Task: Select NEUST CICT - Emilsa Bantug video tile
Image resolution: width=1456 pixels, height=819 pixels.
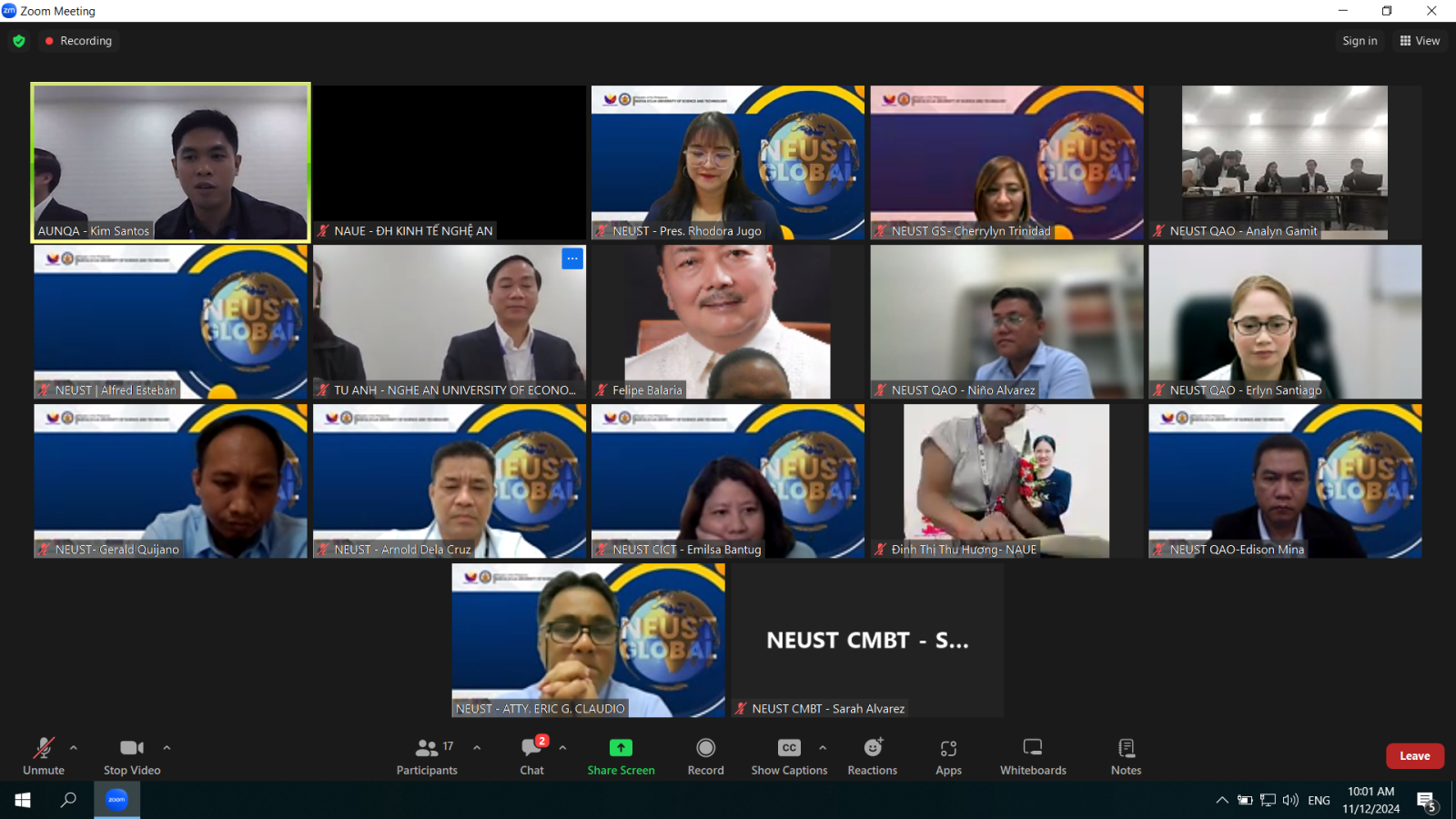Action: click(728, 481)
